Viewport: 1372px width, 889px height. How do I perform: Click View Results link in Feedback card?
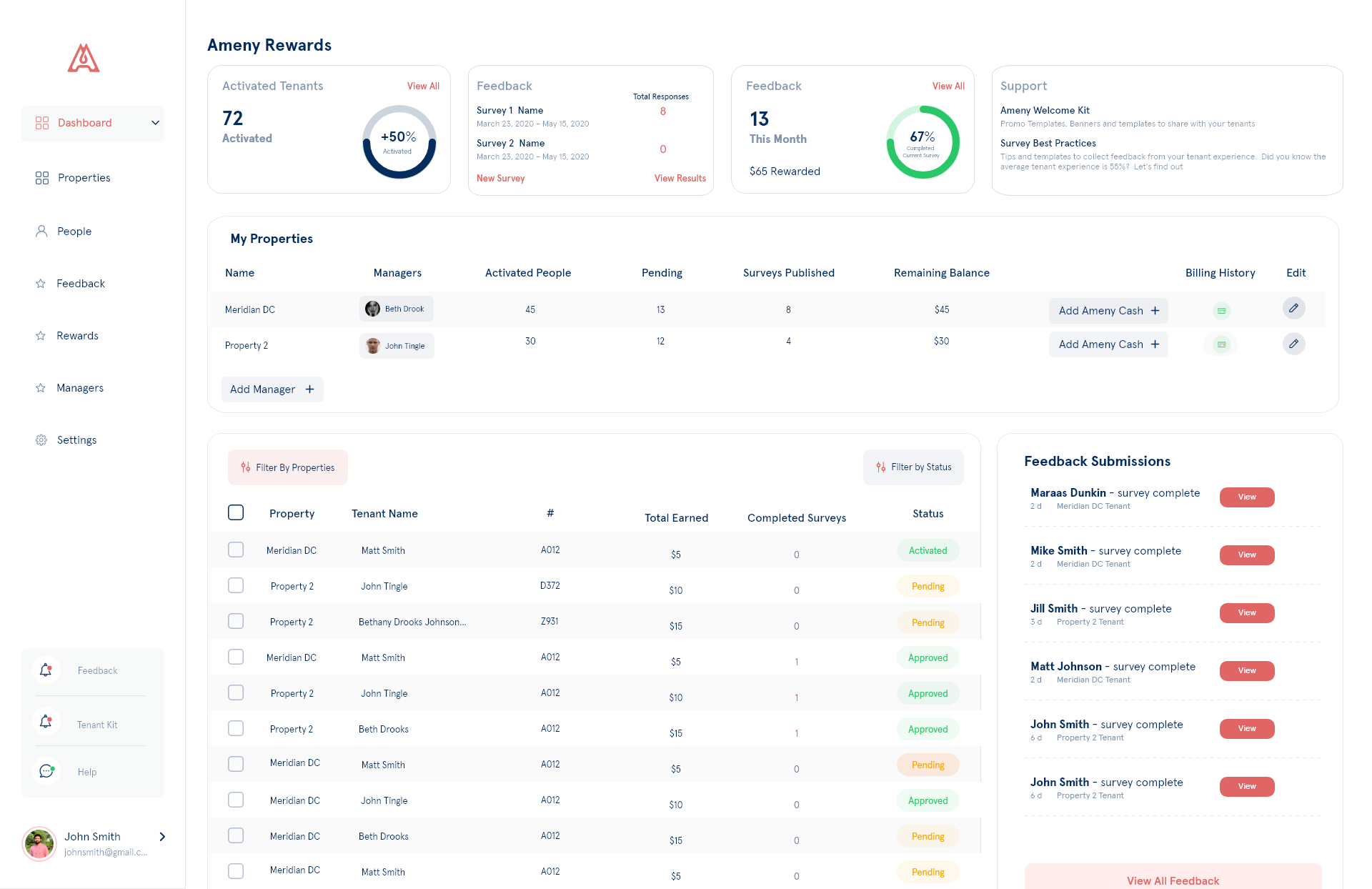680,179
